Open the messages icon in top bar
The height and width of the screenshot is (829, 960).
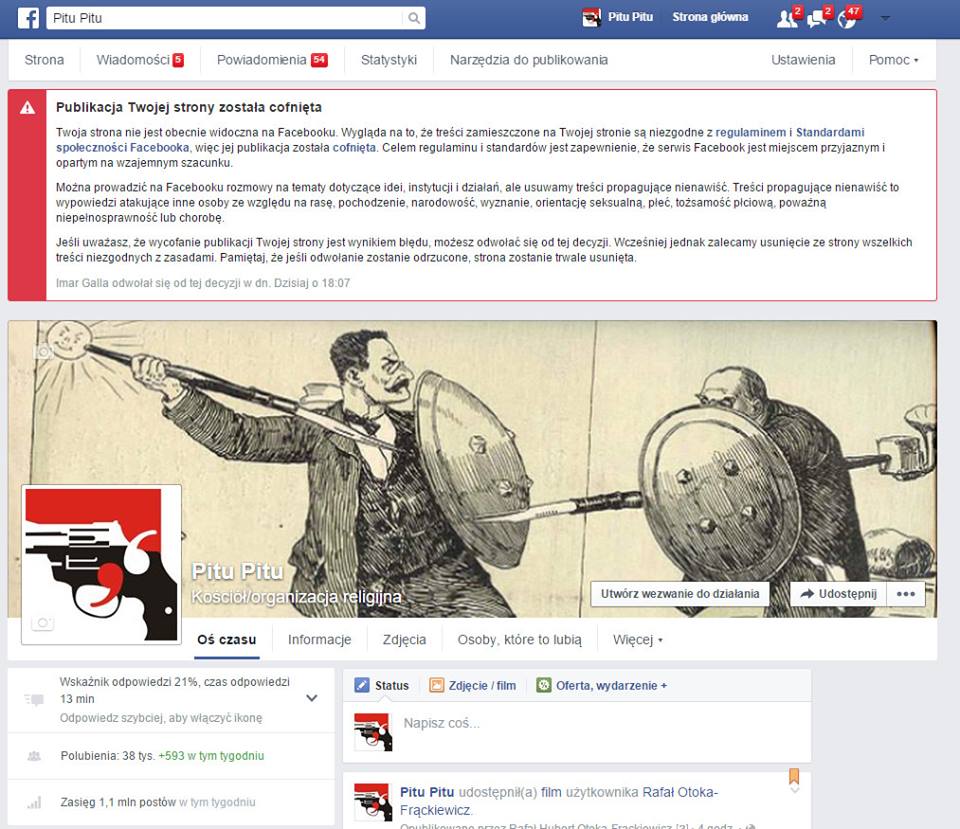[817, 18]
